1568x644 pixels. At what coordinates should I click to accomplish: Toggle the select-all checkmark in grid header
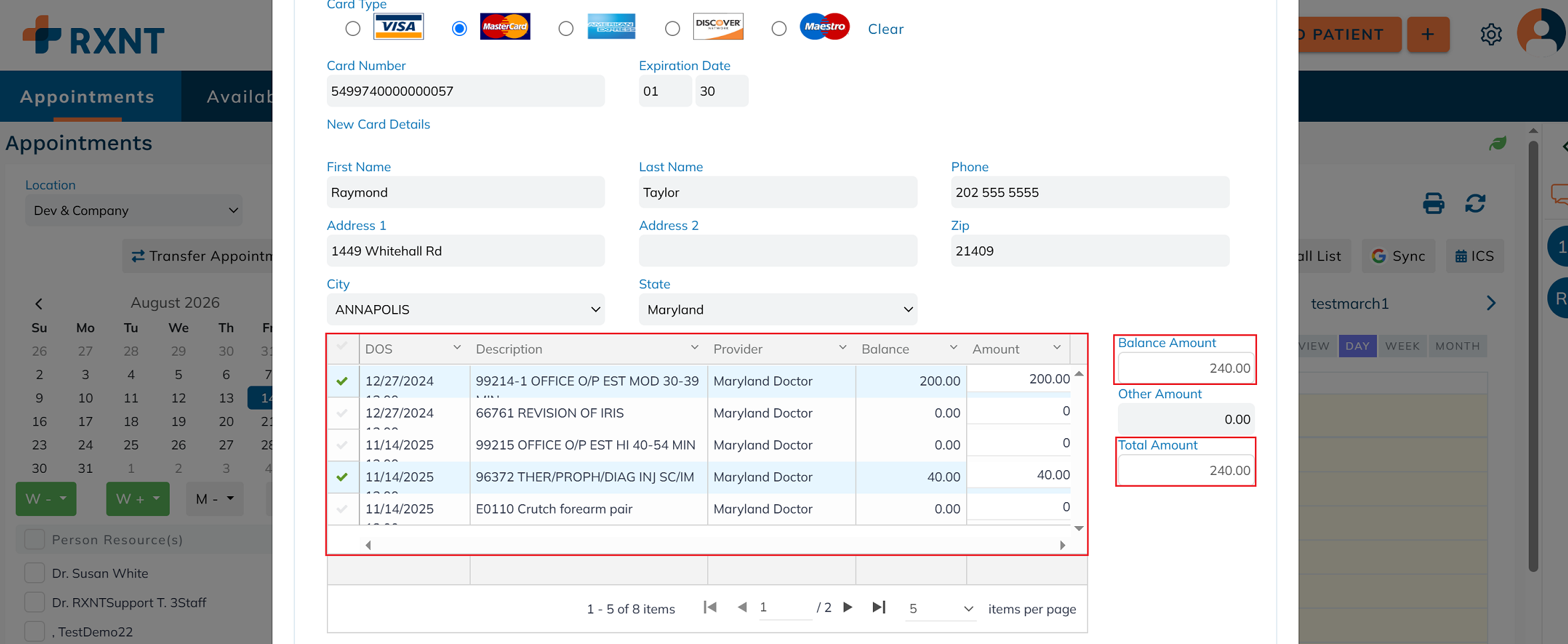click(342, 346)
